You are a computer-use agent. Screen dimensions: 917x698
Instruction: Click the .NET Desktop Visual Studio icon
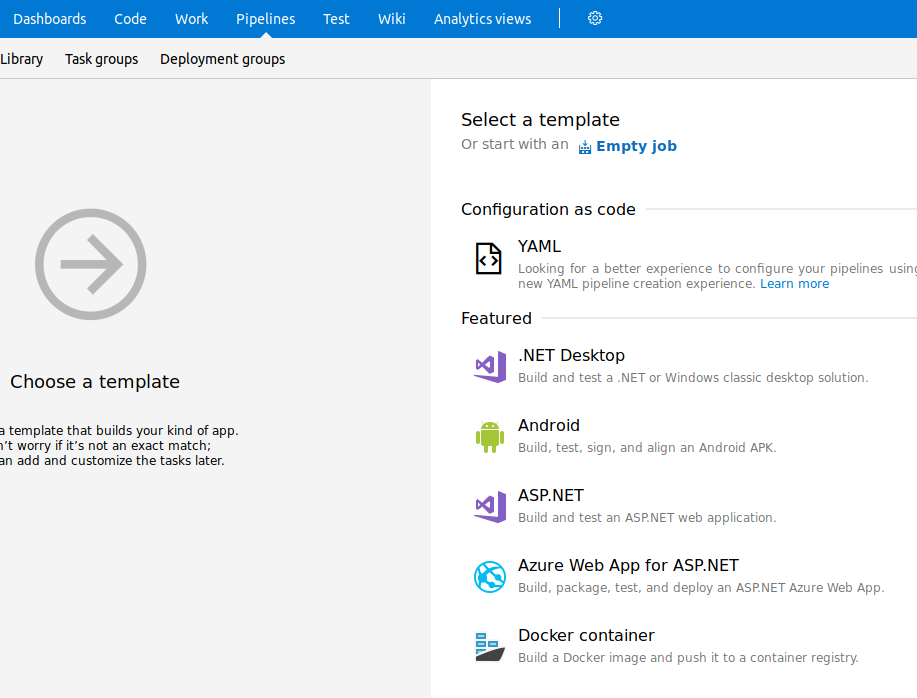pos(490,367)
